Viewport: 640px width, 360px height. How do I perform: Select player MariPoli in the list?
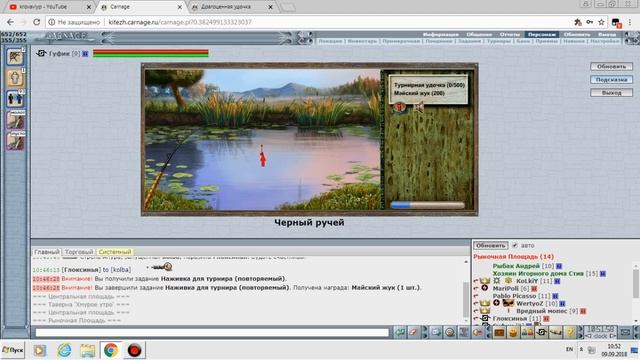pyautogui.click(x=505, y=288)
